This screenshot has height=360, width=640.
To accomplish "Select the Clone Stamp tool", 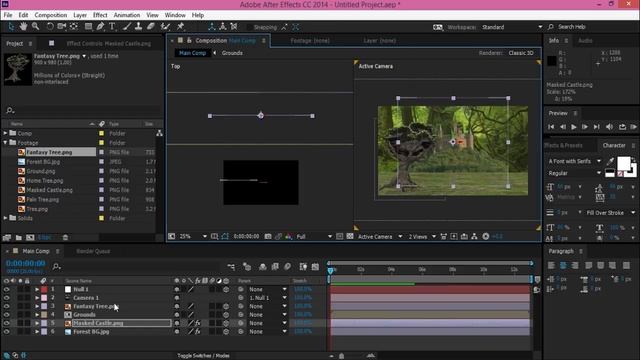I will (x=139, y=27).
